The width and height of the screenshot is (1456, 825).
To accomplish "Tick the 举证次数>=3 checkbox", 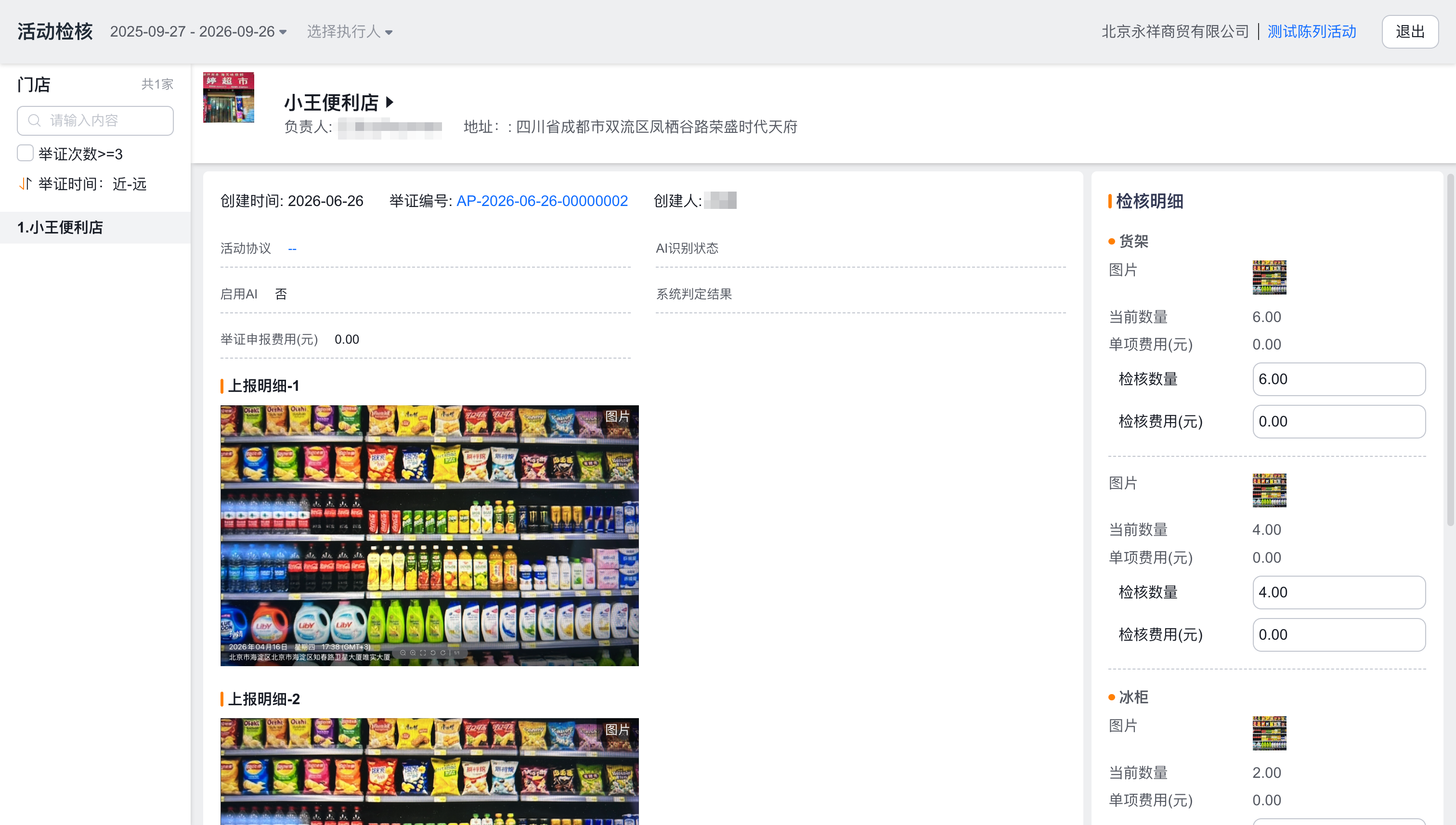I will 25,153.
